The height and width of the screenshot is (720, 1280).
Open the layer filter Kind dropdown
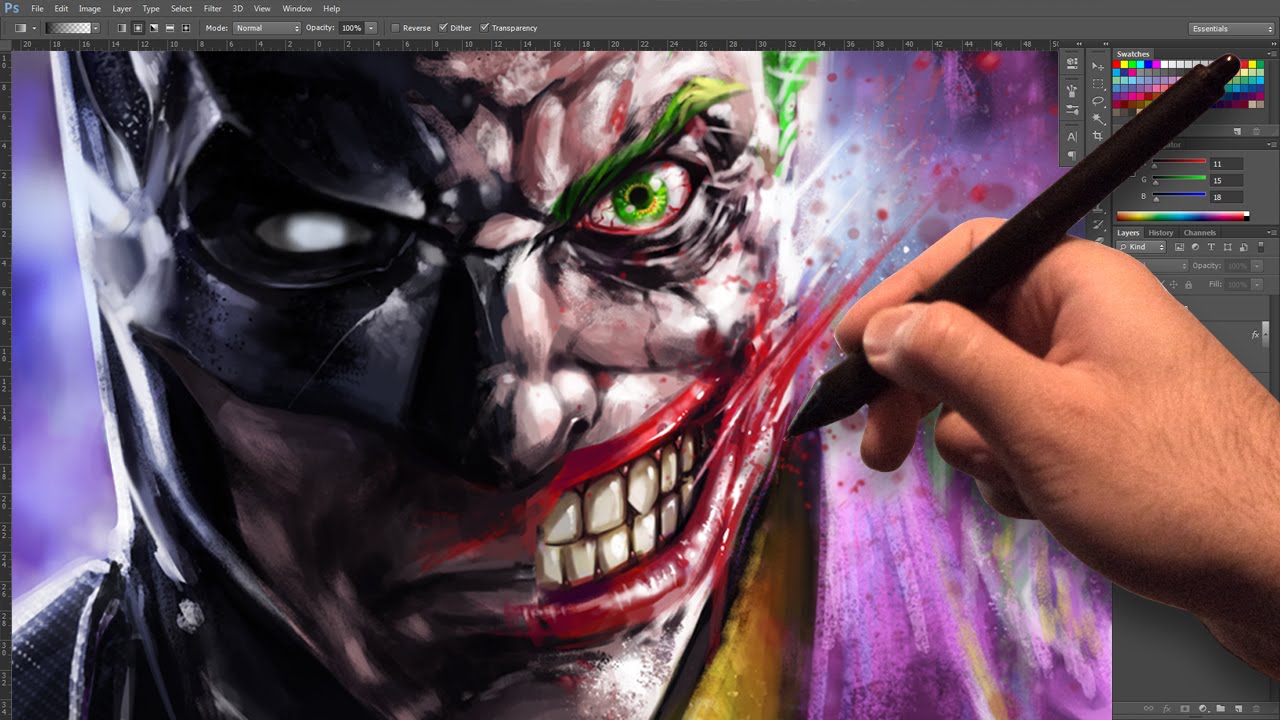tap(1141, 247)
